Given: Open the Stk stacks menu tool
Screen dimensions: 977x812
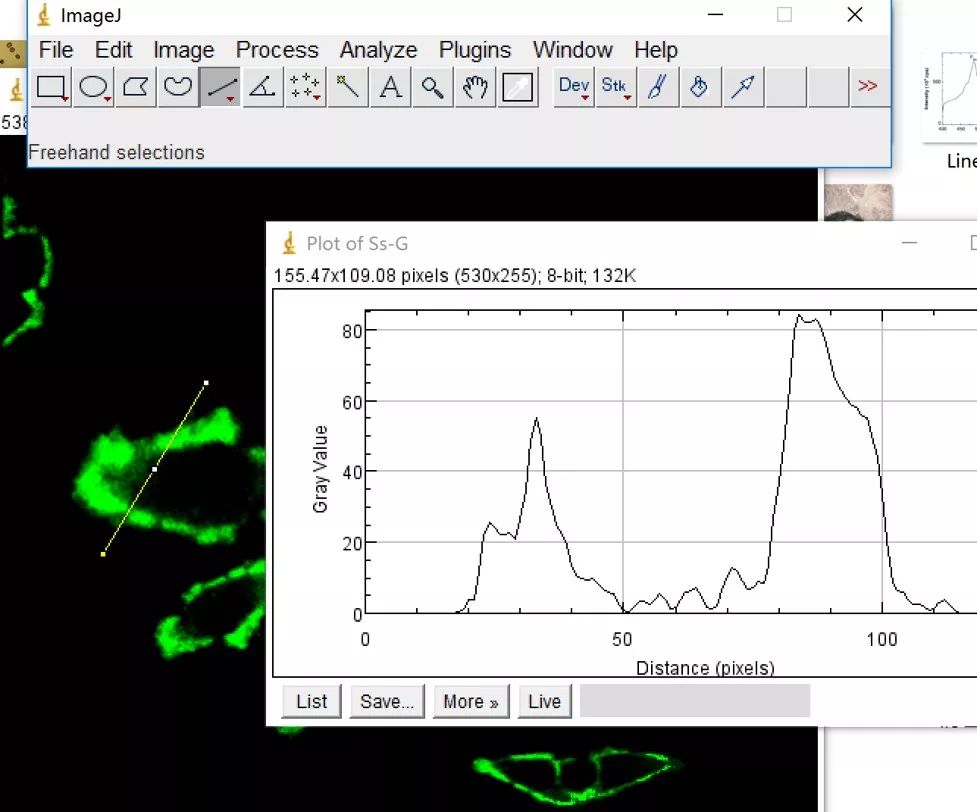Looking at the screenshot, I should coord(616,87).
